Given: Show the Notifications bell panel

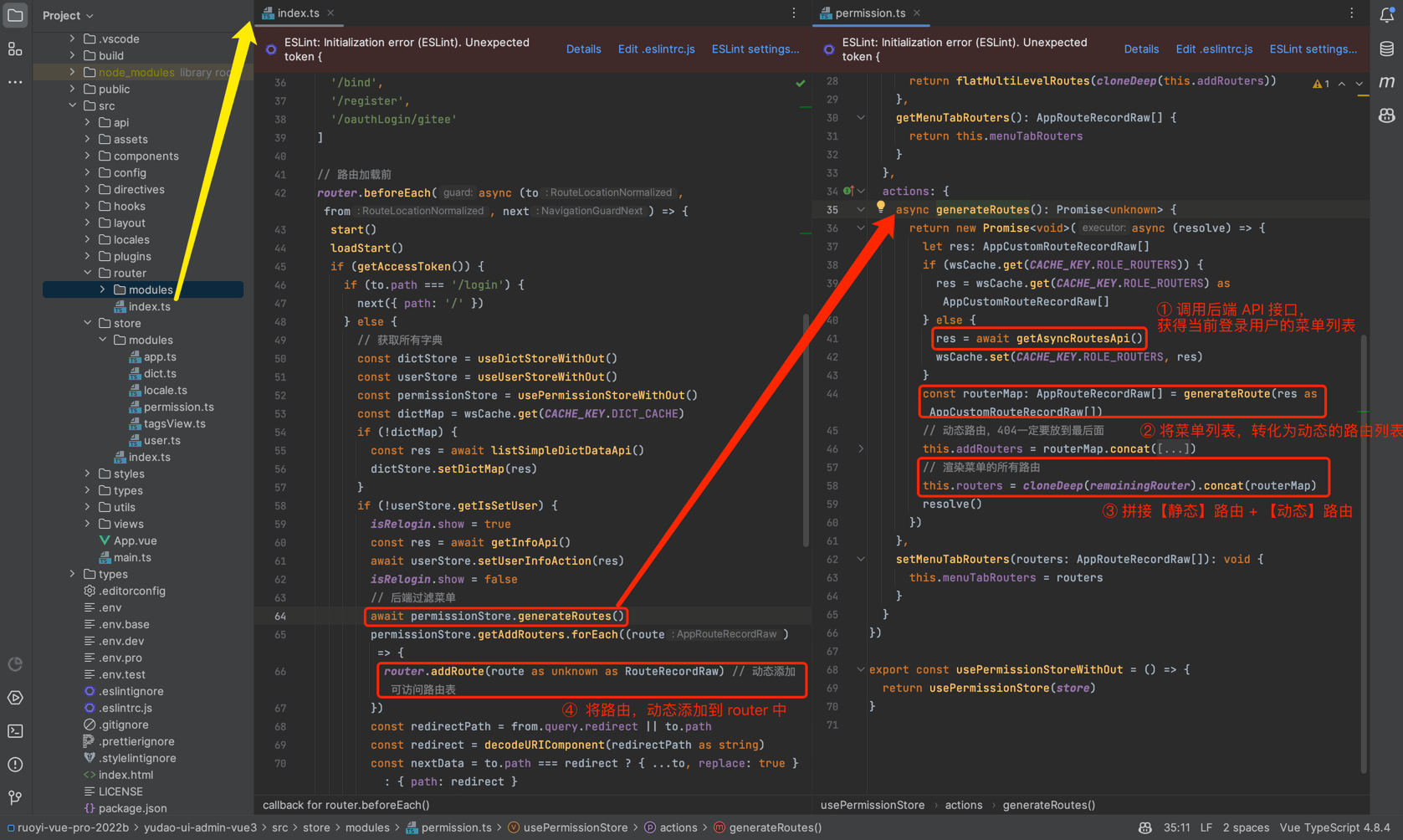Looking at the screenshot, I should [1386, 15].
